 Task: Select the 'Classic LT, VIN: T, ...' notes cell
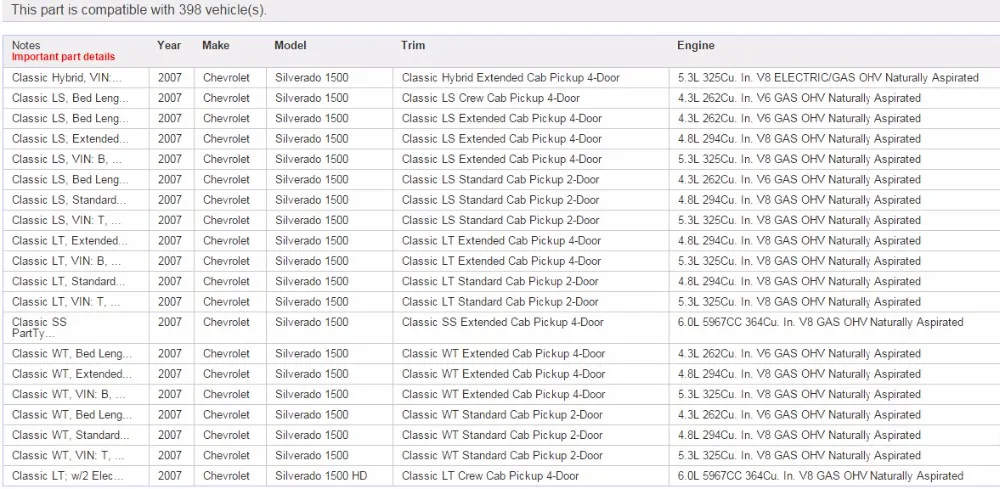pyautogui.click(x=76, y=302)
